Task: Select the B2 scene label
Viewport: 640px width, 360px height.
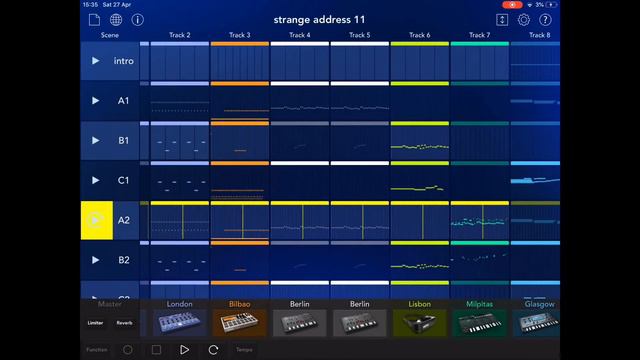Action: point(124,260)
